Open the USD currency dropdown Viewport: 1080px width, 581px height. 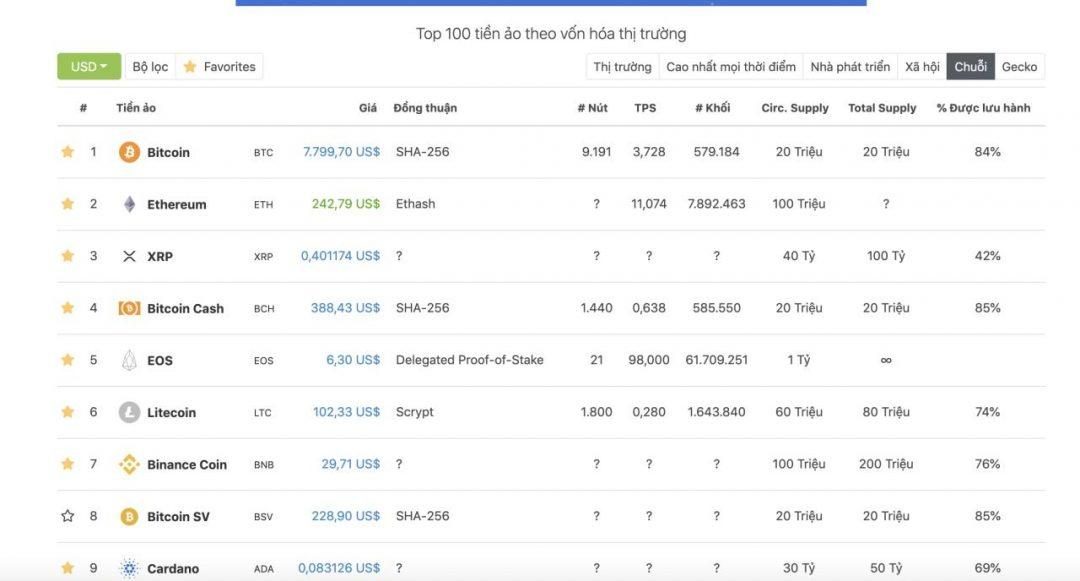point(89,67)
